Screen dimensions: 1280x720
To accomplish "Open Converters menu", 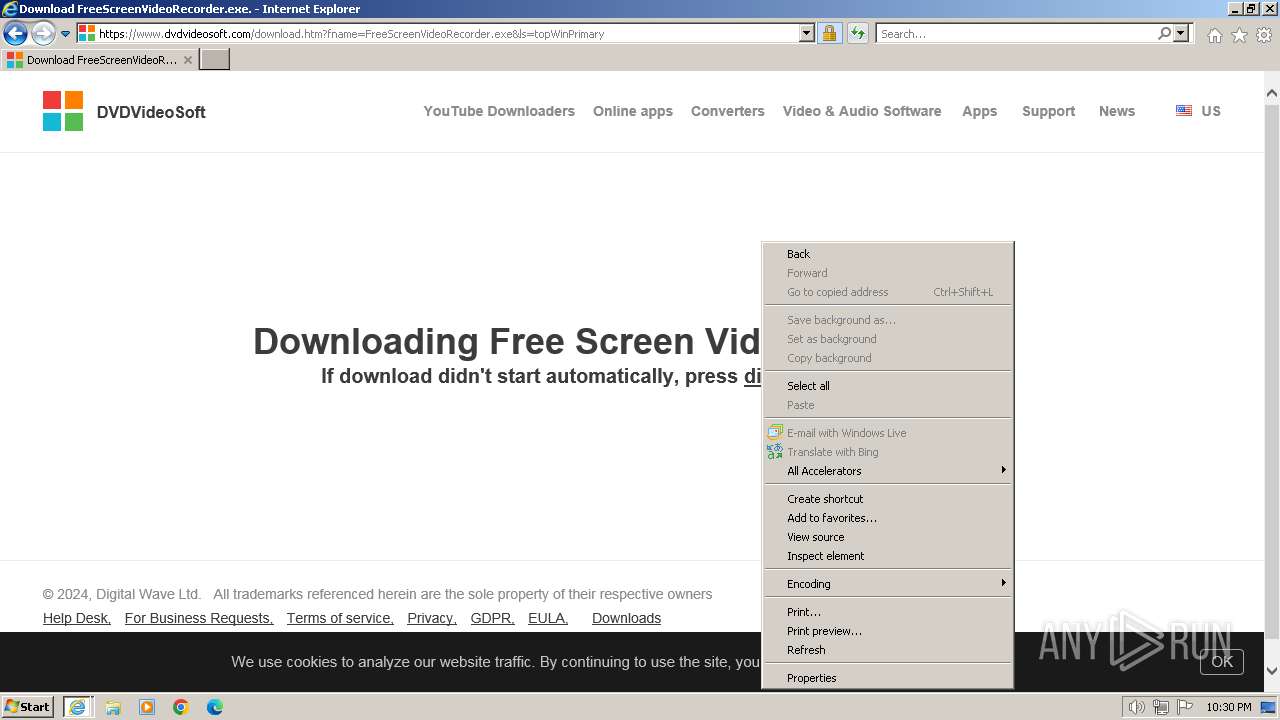I will 728,111.
